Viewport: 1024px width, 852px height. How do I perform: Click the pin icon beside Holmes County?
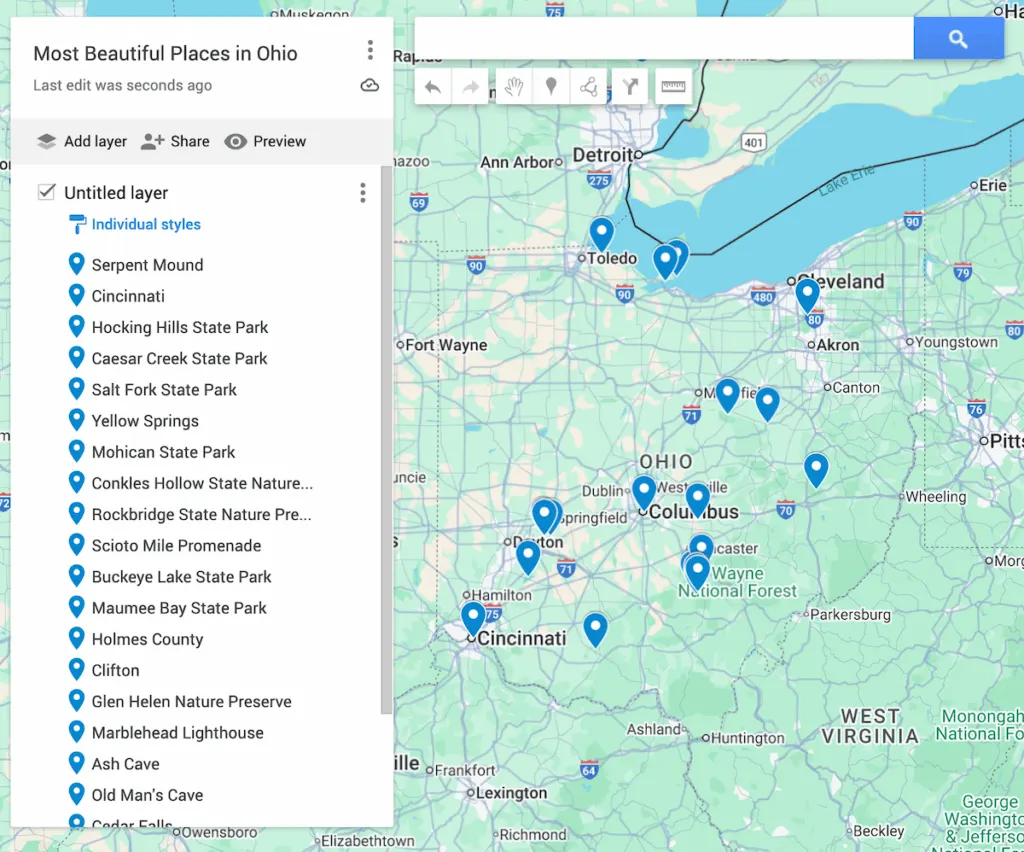coord(76,638)
